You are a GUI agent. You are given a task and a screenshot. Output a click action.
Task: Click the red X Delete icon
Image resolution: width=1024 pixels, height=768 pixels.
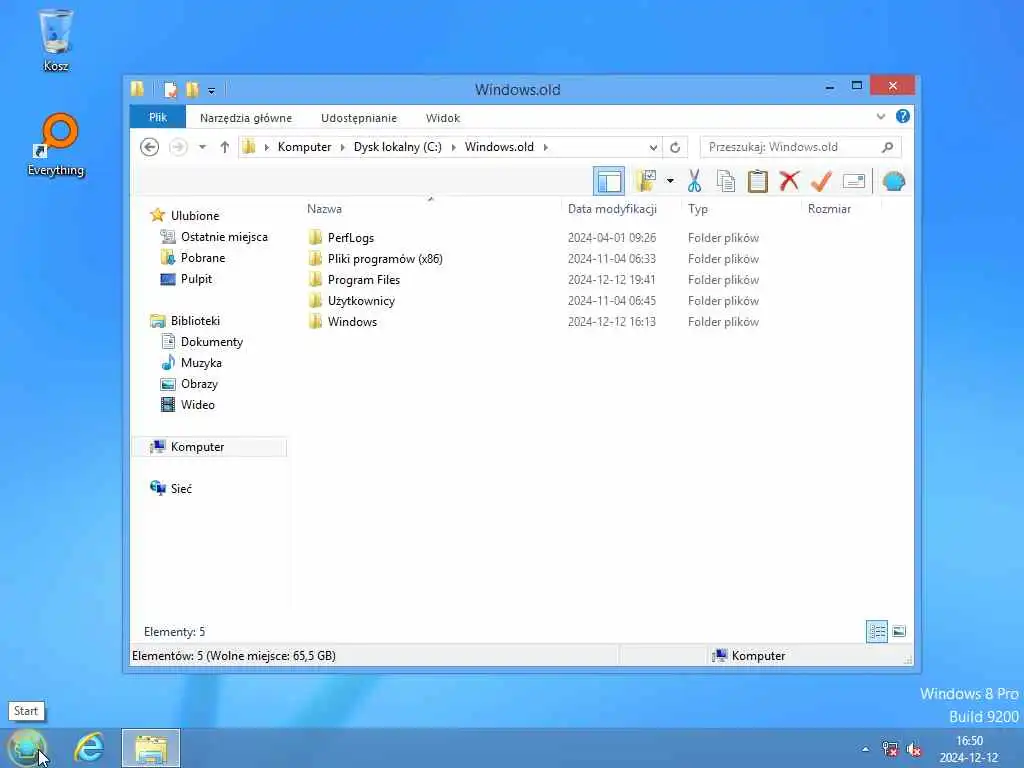pyautogui.click(x=789, y=181)
